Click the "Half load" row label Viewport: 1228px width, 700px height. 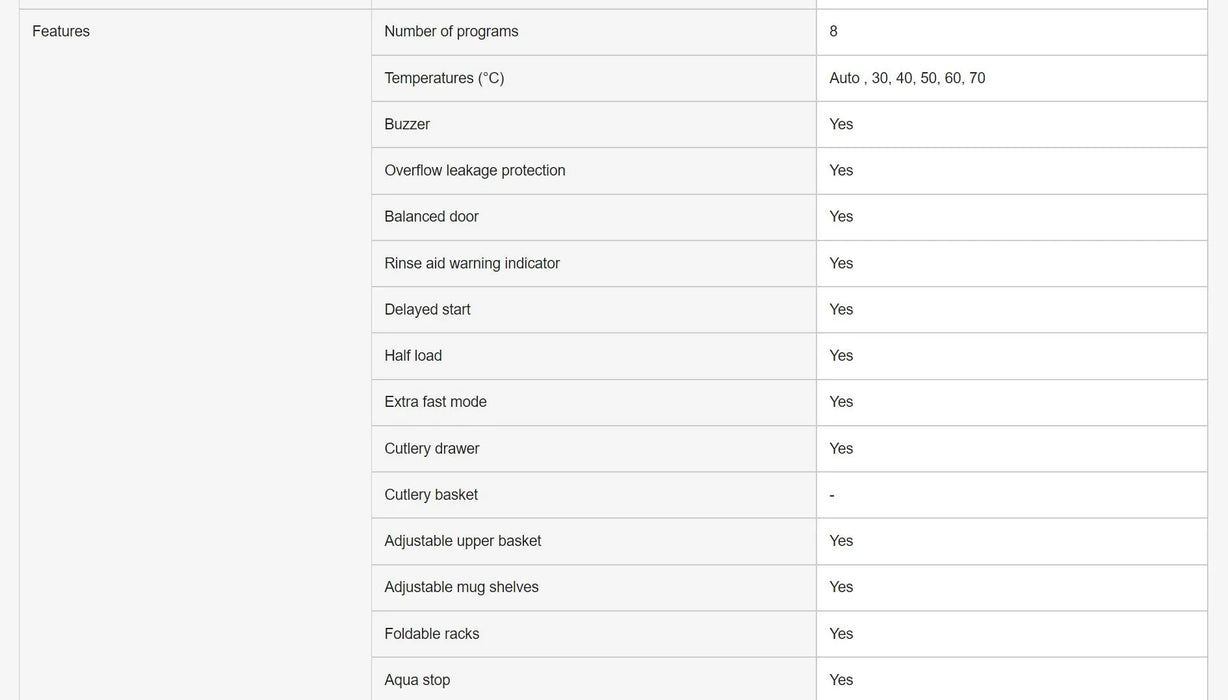coord(413,356)
